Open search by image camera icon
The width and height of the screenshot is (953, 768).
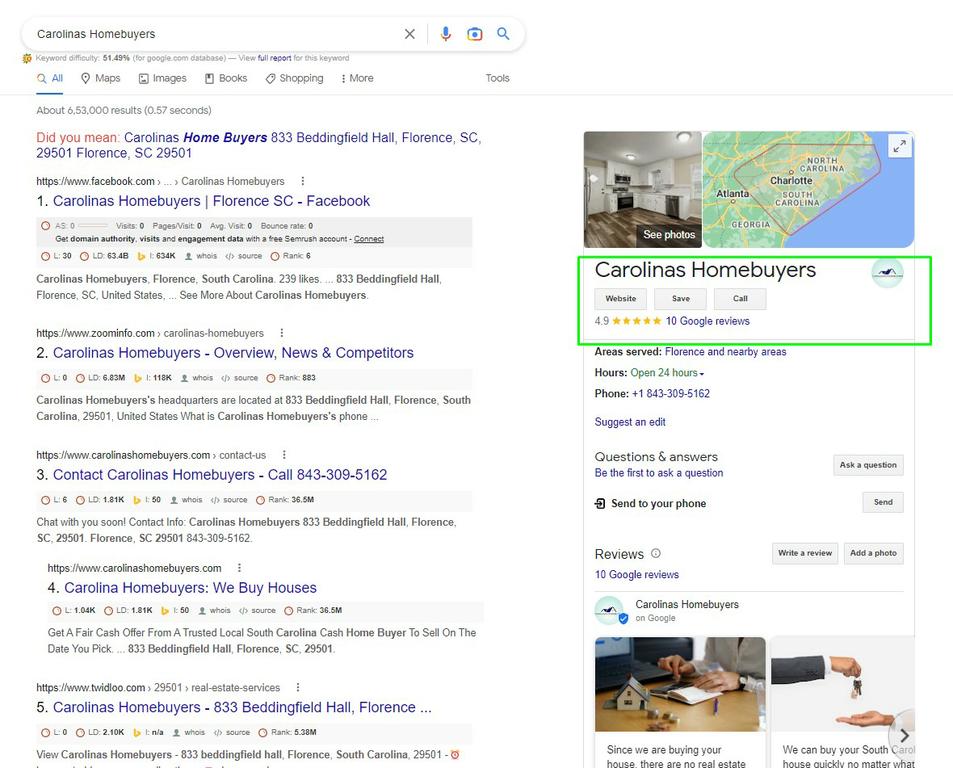click(475, 34)
